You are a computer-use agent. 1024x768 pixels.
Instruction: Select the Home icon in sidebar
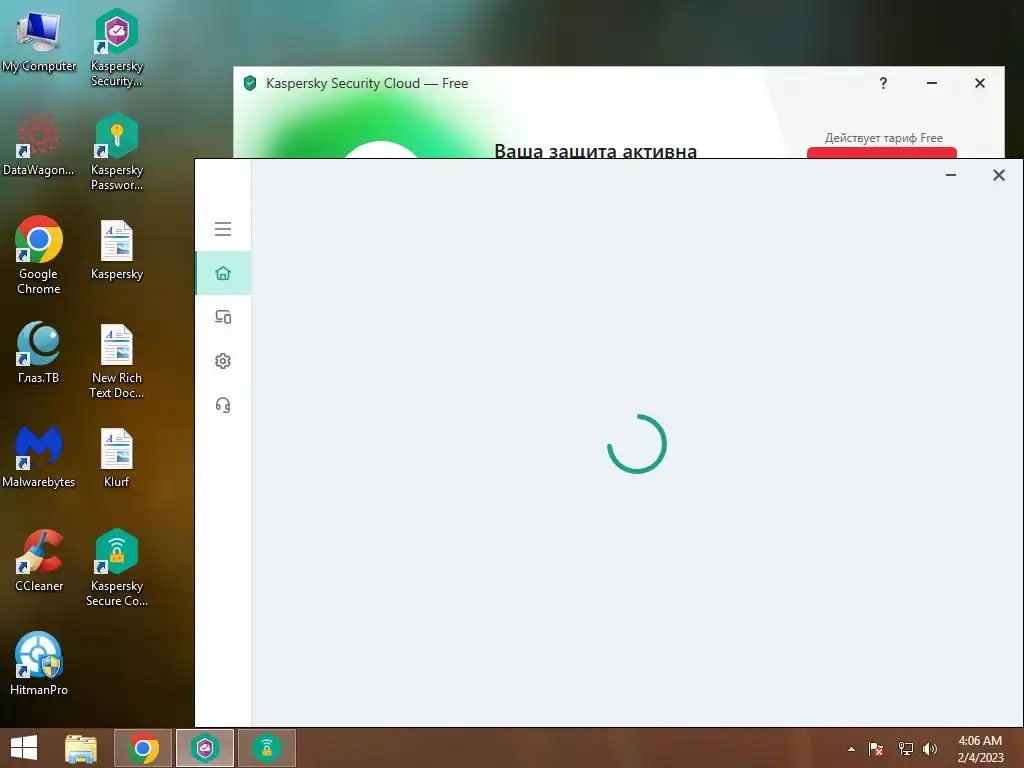click(x=223, y=273)
